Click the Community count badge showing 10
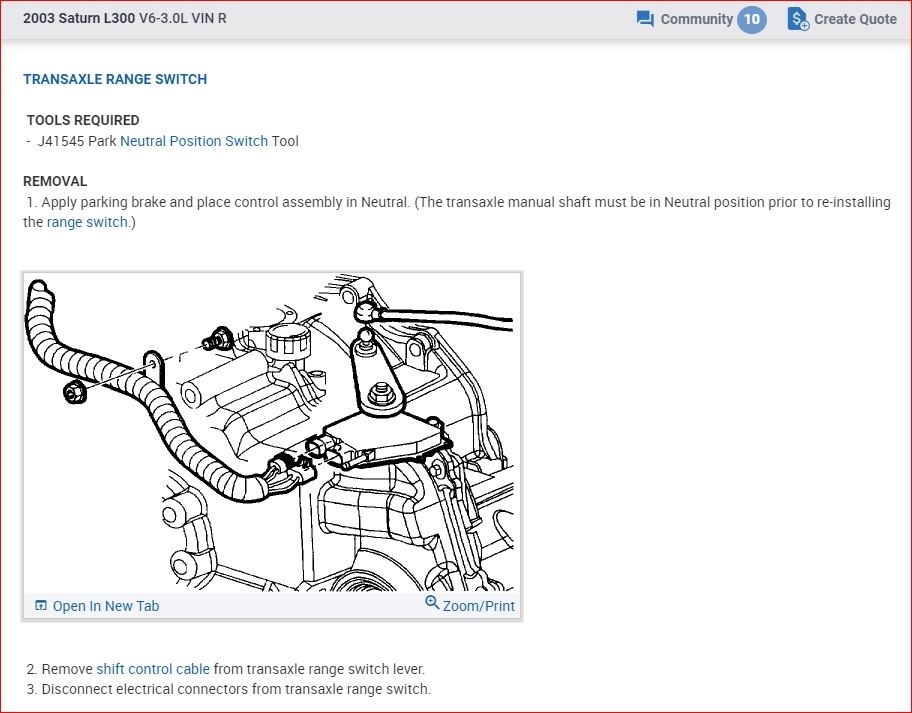The height and width of the screenshot is (713, 912). [x=752, y=19]
